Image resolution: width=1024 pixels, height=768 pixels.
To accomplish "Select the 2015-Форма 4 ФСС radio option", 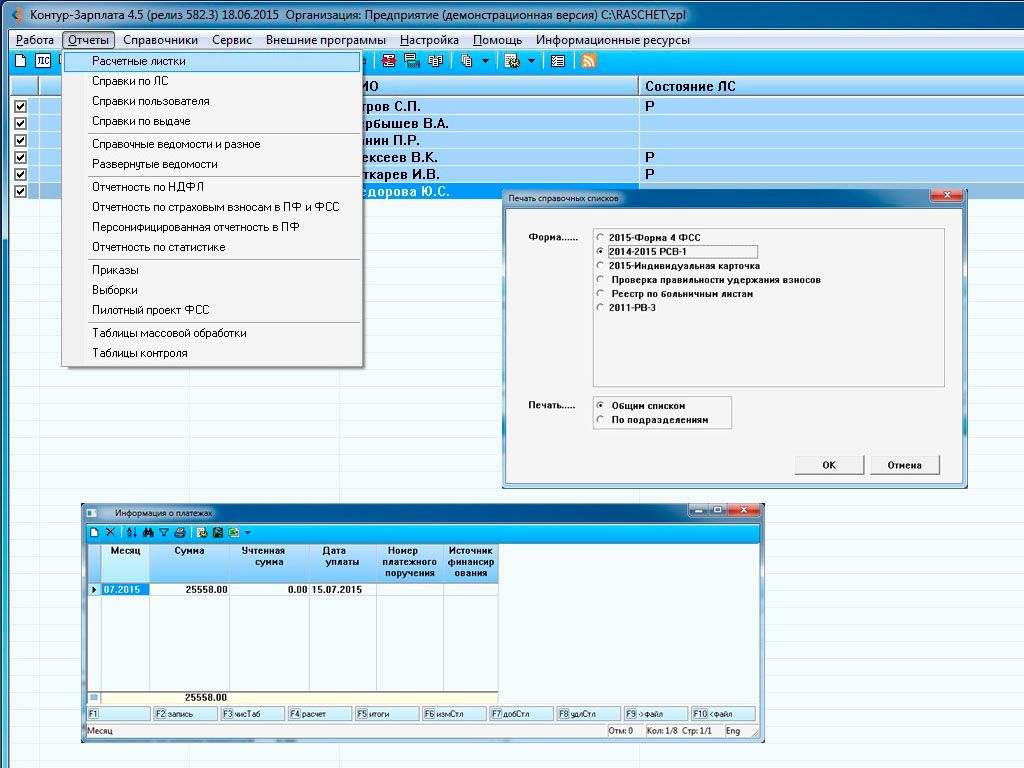I will click(x=600, y=238).
